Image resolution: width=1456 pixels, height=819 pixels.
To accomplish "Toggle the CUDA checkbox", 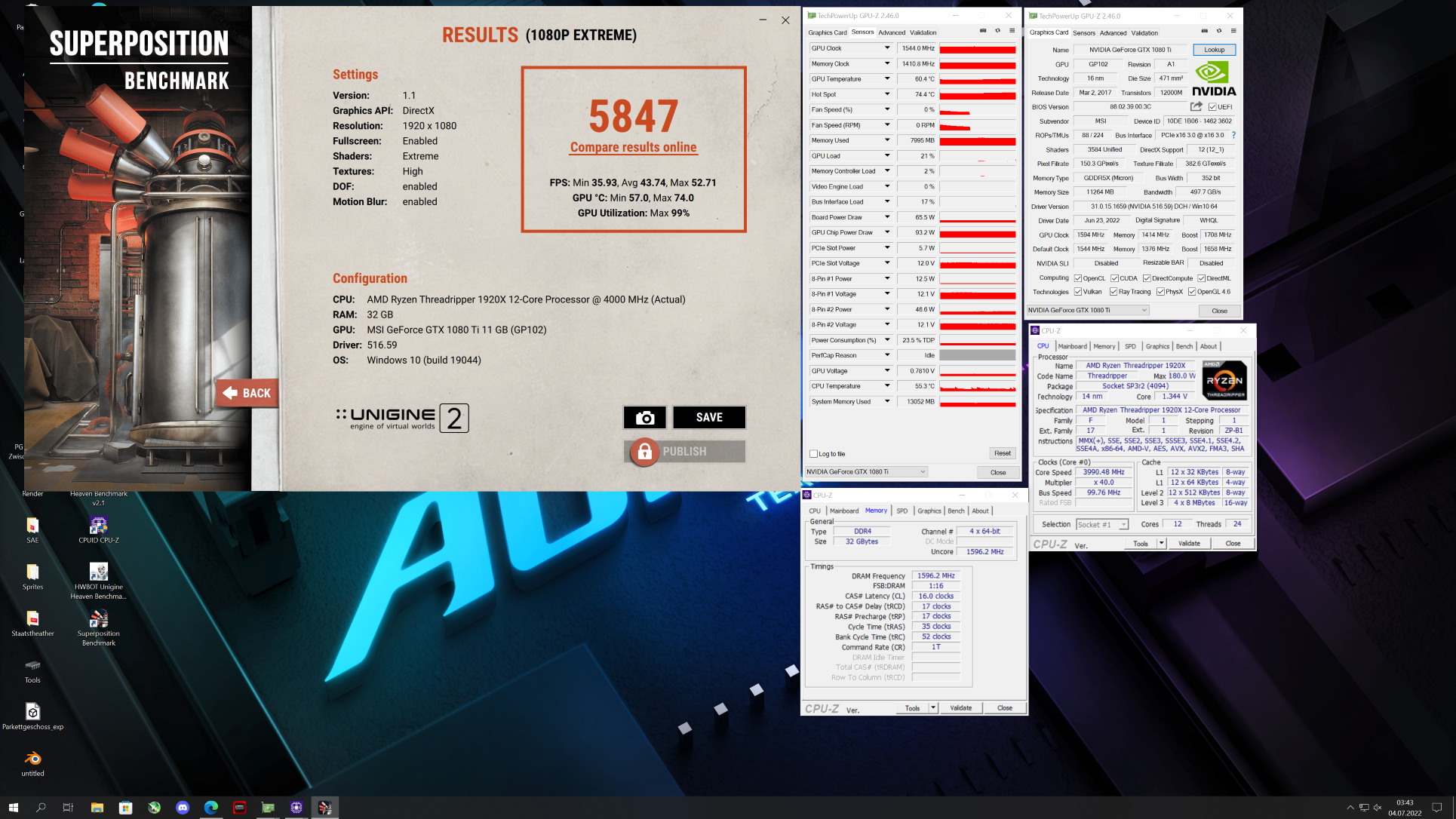I will pos(1114,278).
